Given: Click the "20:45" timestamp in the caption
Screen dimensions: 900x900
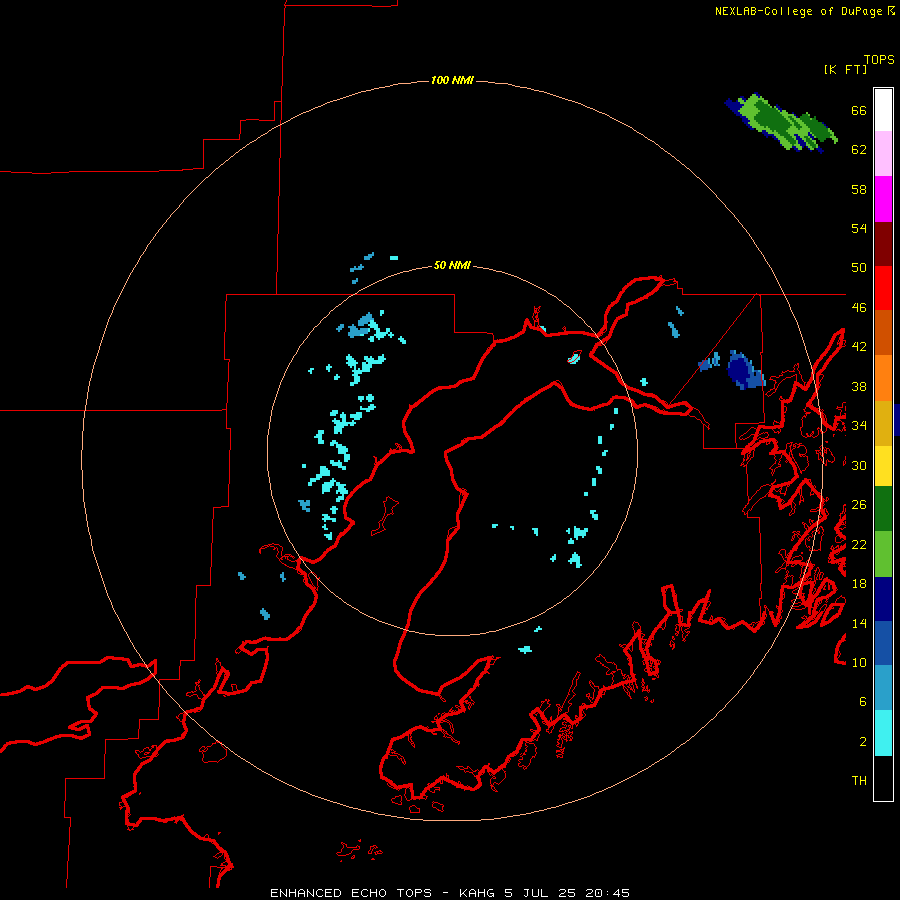Looking at the screenshot, I should [607, 893].
